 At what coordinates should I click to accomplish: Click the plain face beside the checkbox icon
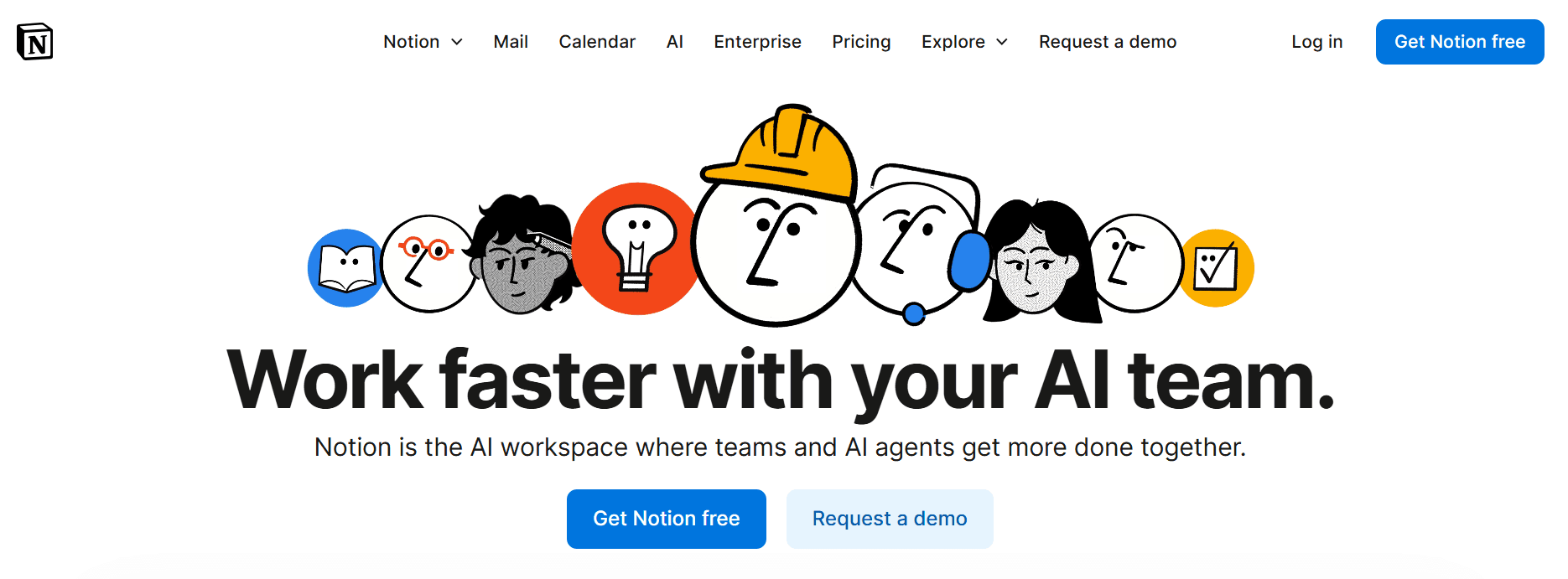click(1135, 263)
